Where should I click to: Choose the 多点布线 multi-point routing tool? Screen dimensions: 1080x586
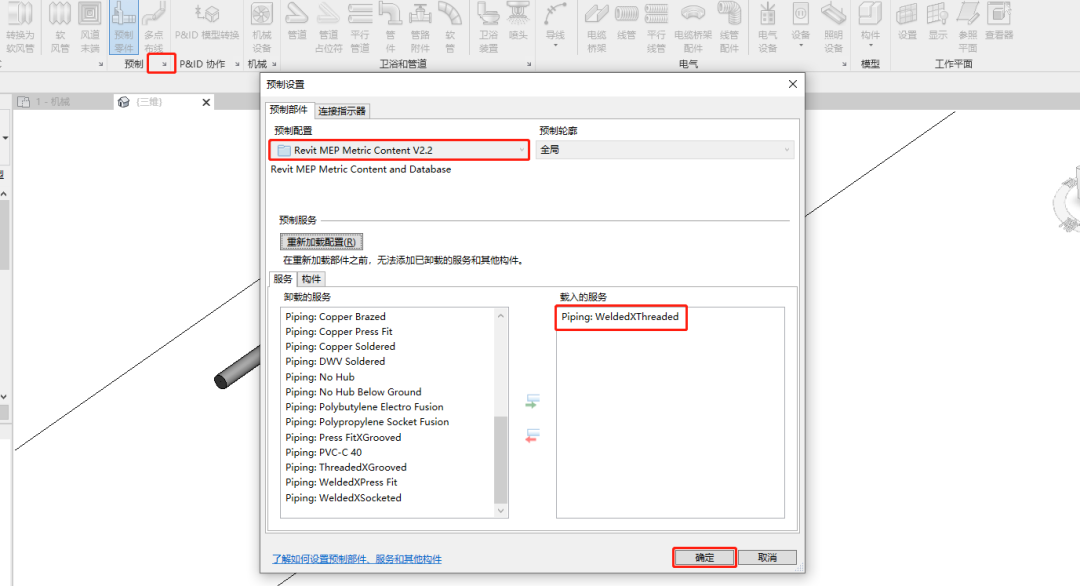(154, 27)
